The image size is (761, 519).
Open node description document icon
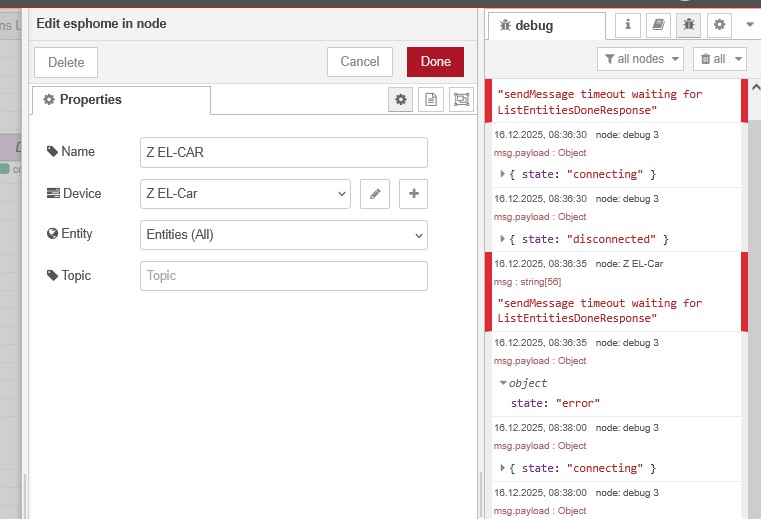click(431, 99)
